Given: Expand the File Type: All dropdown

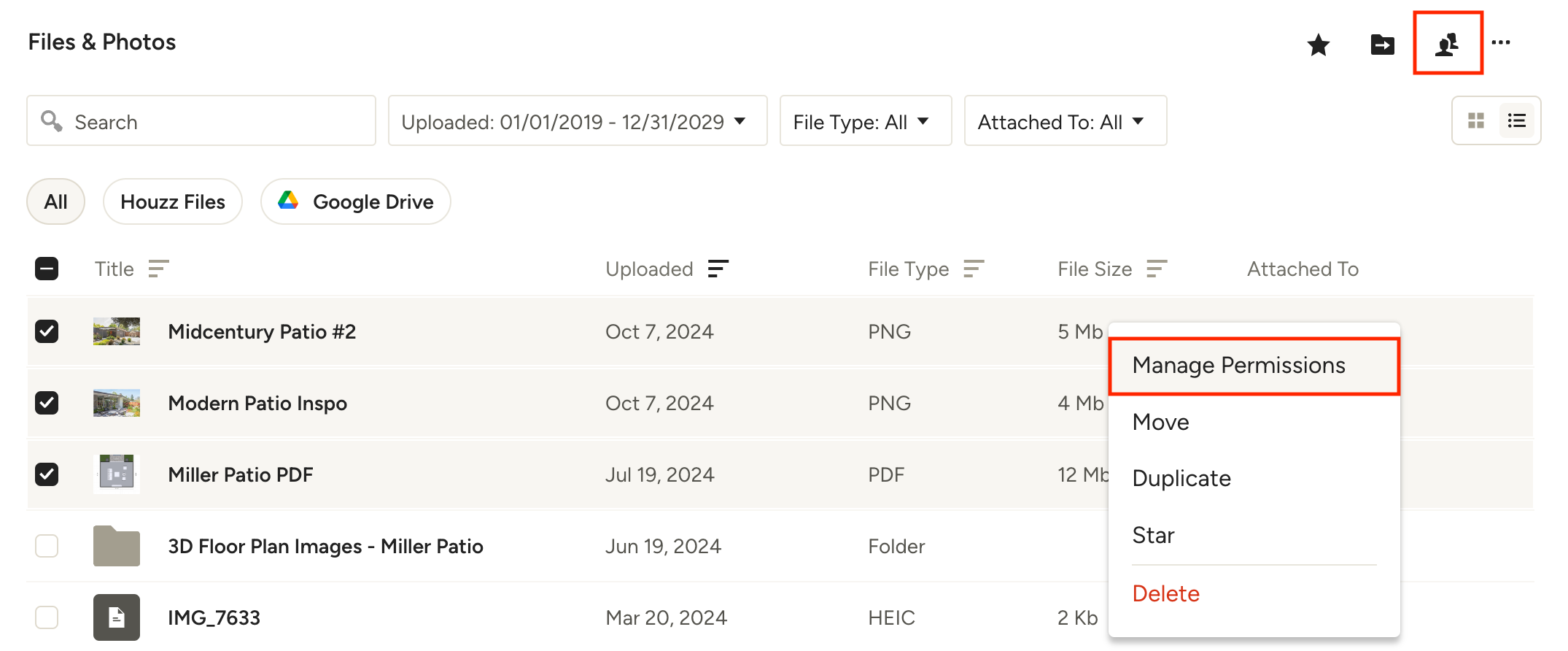Looking at the screenshot, I should [x=865, y=121].
